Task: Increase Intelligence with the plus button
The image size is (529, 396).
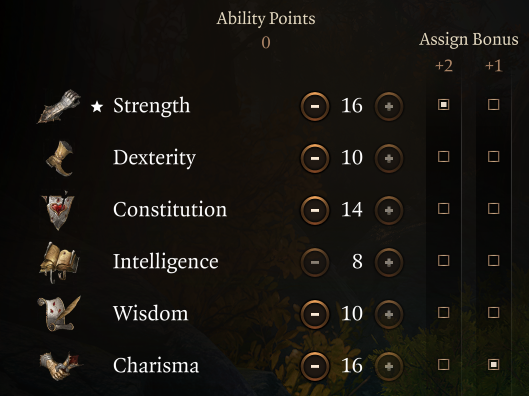Action: [389, 262]
